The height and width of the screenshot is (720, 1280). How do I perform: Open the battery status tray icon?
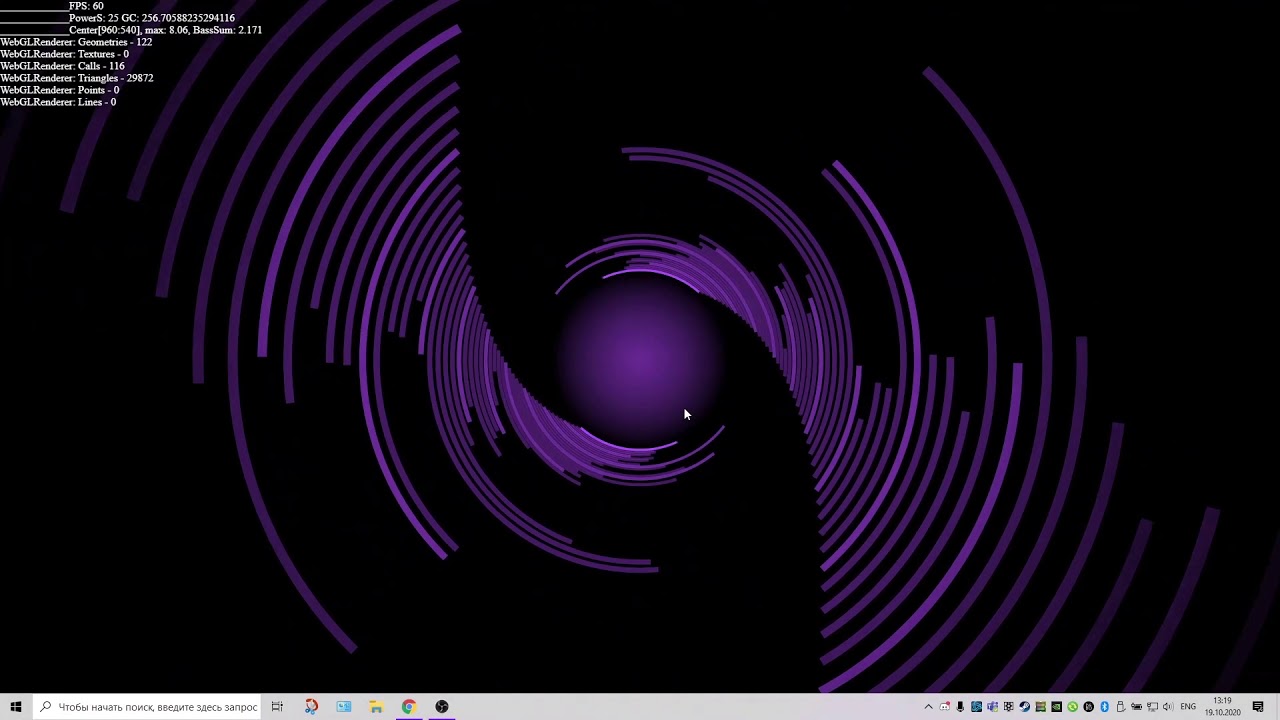click(x=1136, y=707)
